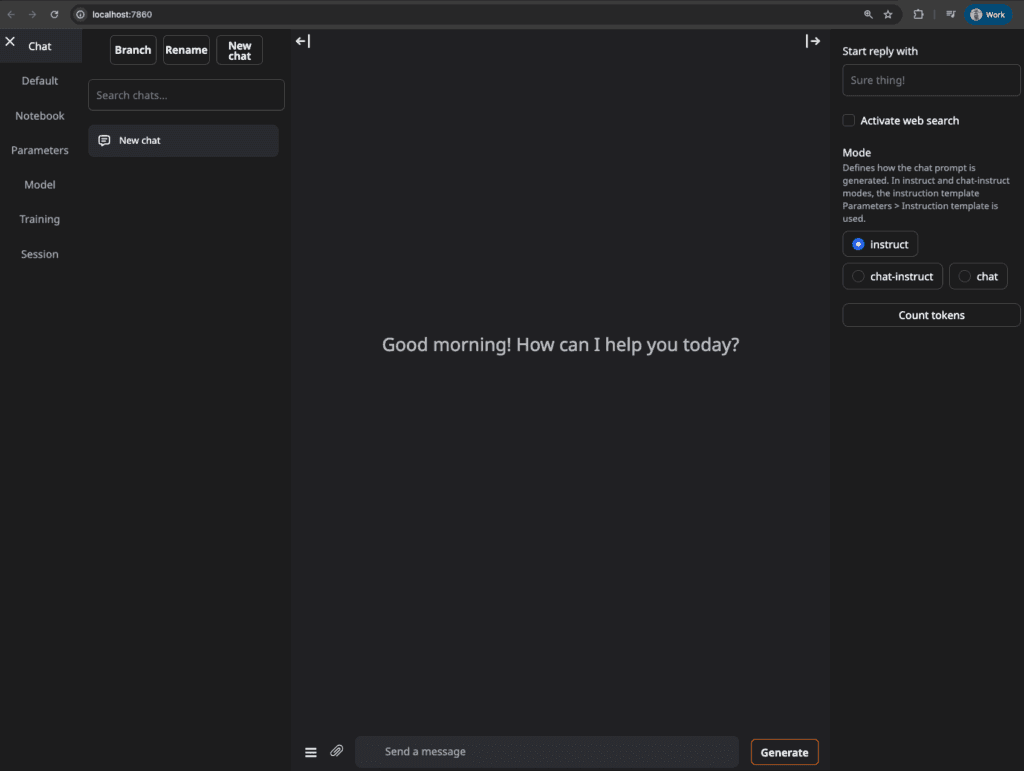This screenshot has width=1024, height=771.
Task: Open the Parameters tab
Action: [40, 150]
